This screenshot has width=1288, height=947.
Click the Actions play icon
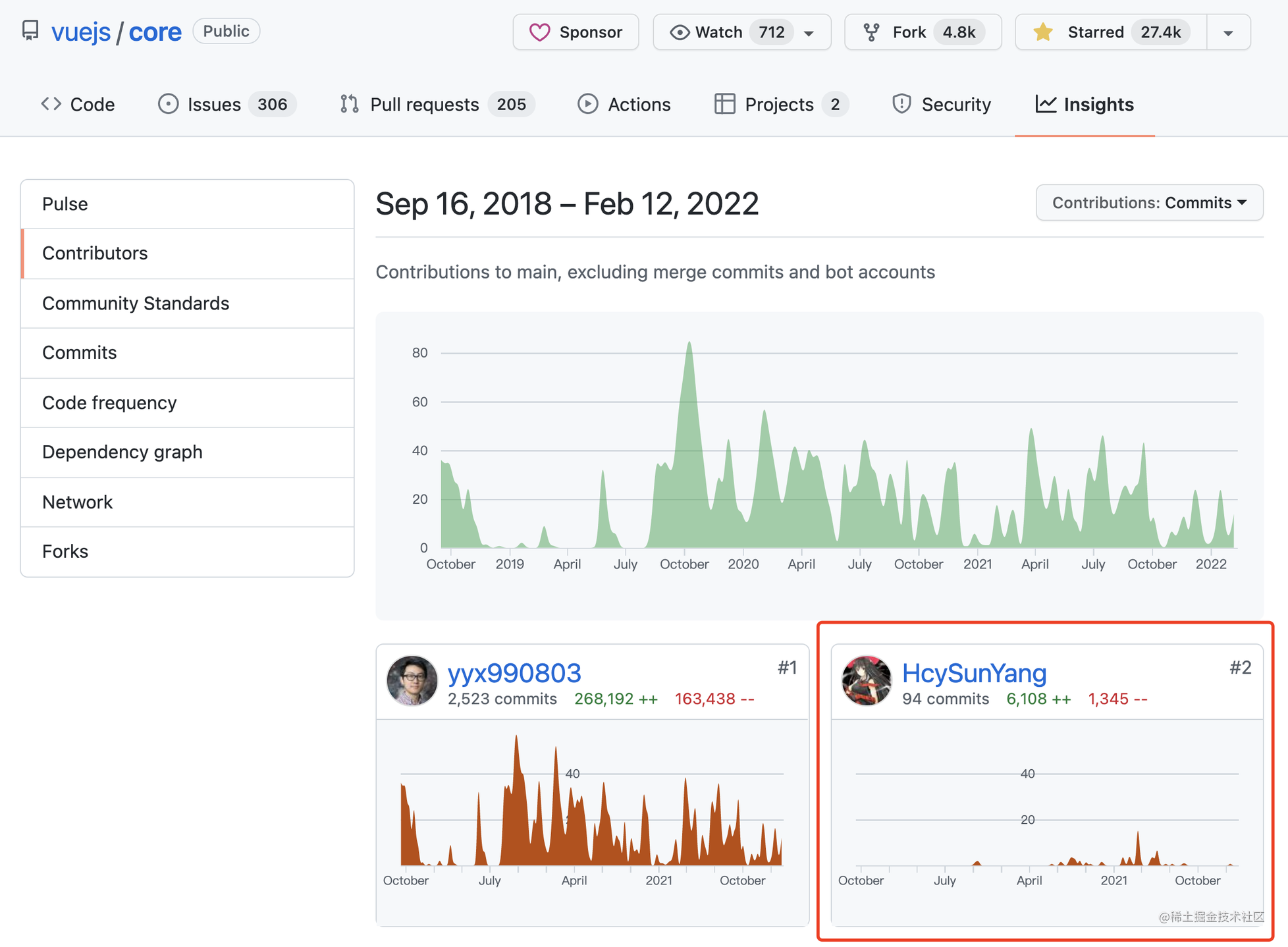pyautogui.click(x=587, y=104)
